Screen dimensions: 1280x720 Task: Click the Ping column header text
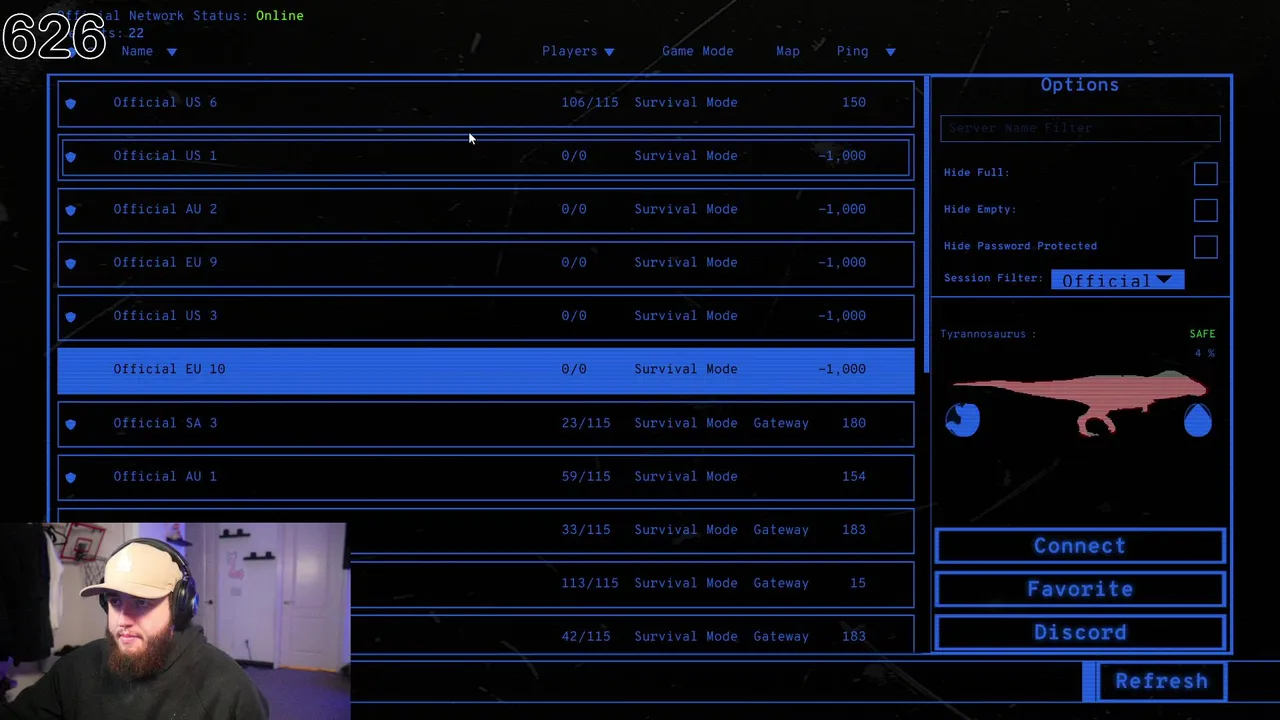(x=852, y=51)
